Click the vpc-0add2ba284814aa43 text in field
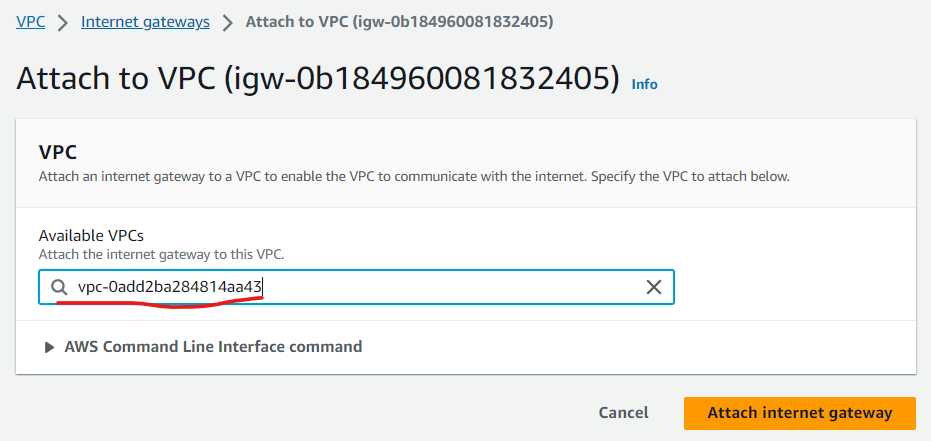 tap(169, 288)
